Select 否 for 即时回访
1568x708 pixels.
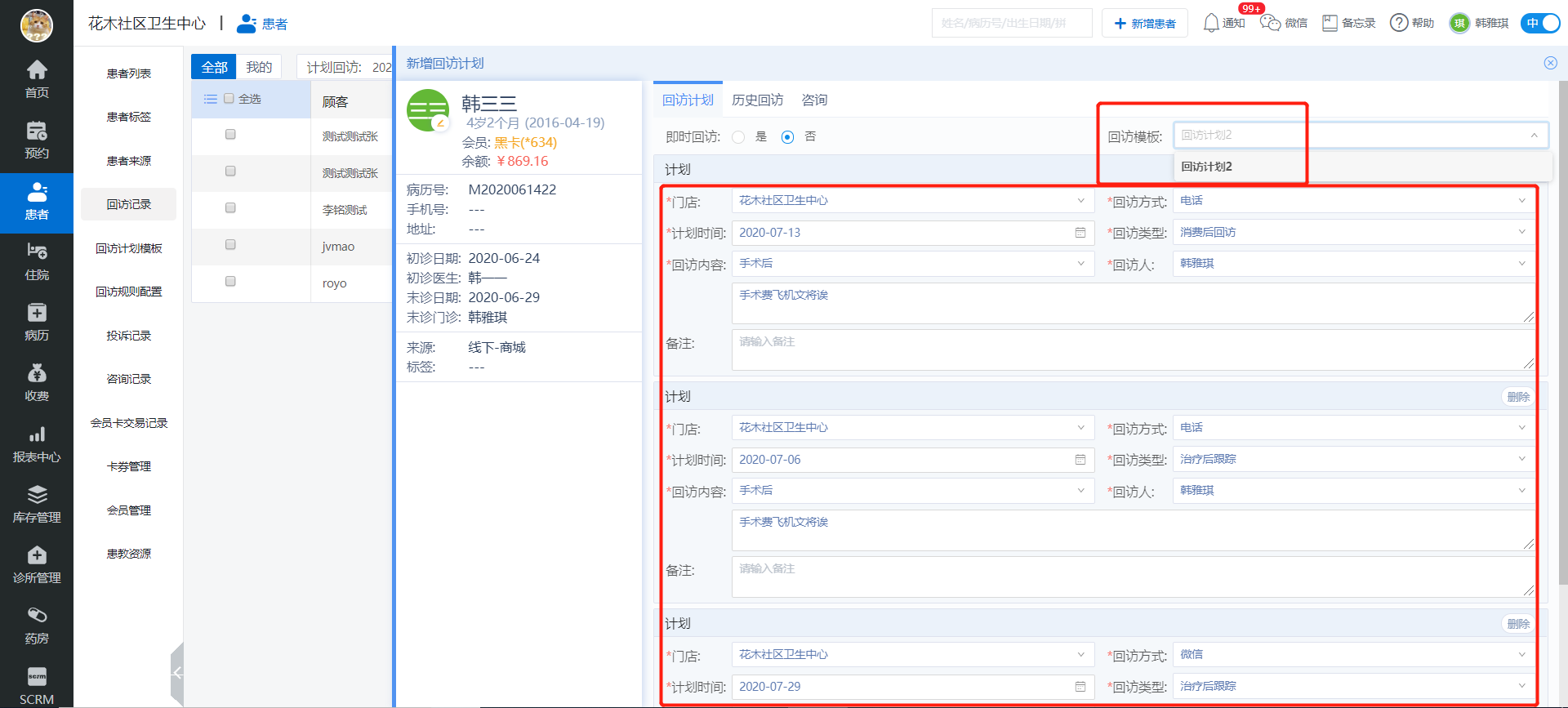787,137
